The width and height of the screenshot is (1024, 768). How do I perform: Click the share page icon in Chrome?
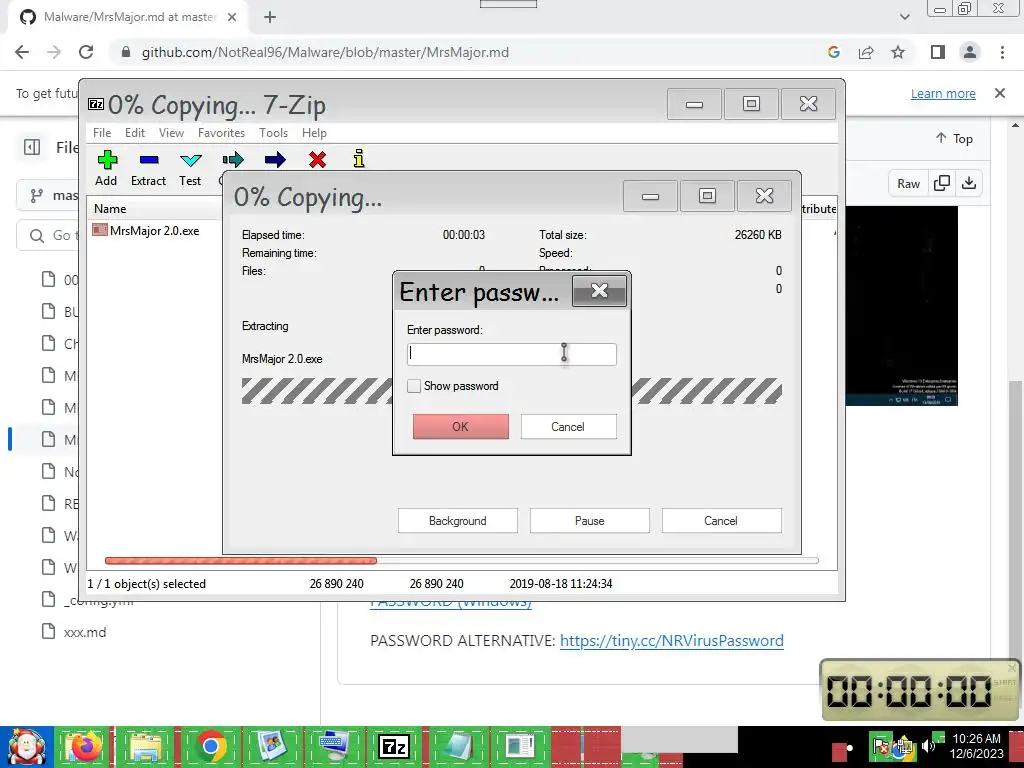[866, 52]
